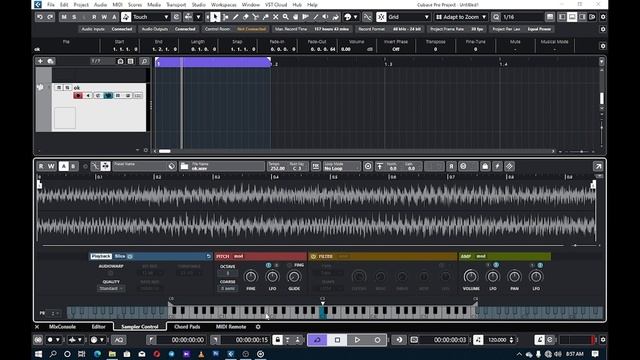Open the Studio menu

coord(199,5)
